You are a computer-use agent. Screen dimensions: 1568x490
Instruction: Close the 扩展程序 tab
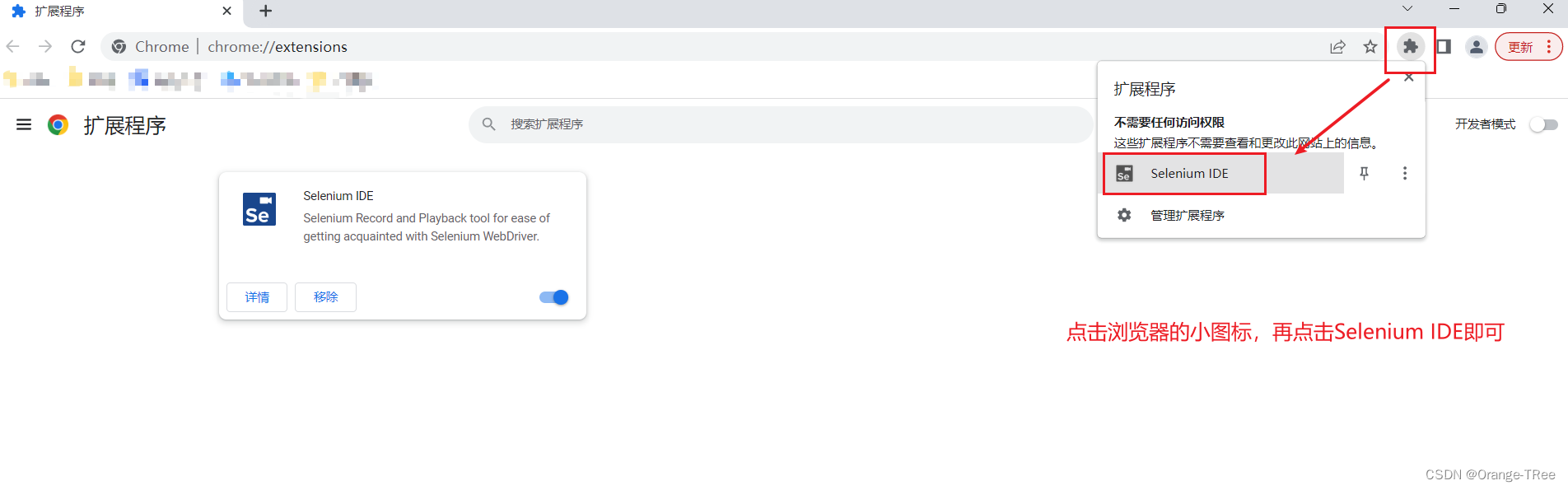227,11
